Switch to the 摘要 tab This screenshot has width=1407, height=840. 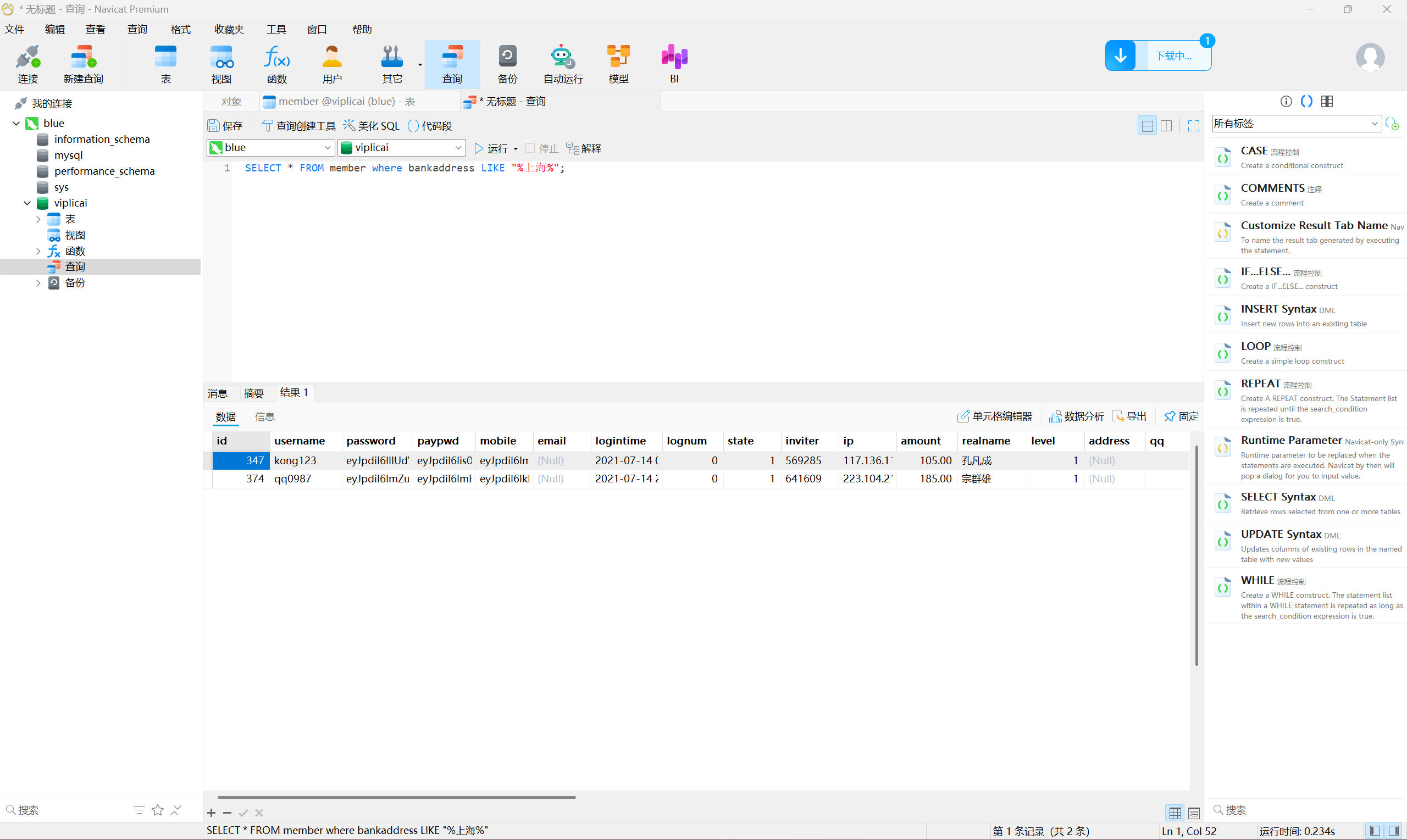254,393
